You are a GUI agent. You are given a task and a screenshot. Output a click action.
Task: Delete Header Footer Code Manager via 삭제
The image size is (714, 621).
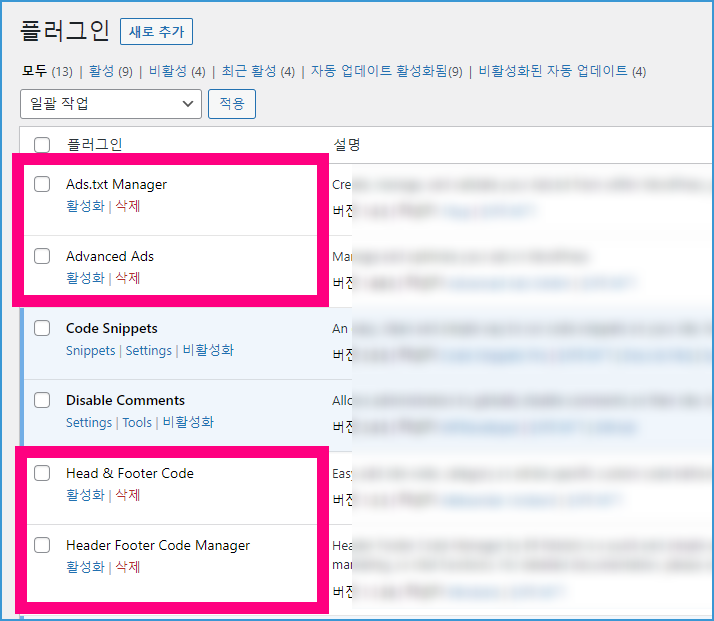click(x=128, y=567)
